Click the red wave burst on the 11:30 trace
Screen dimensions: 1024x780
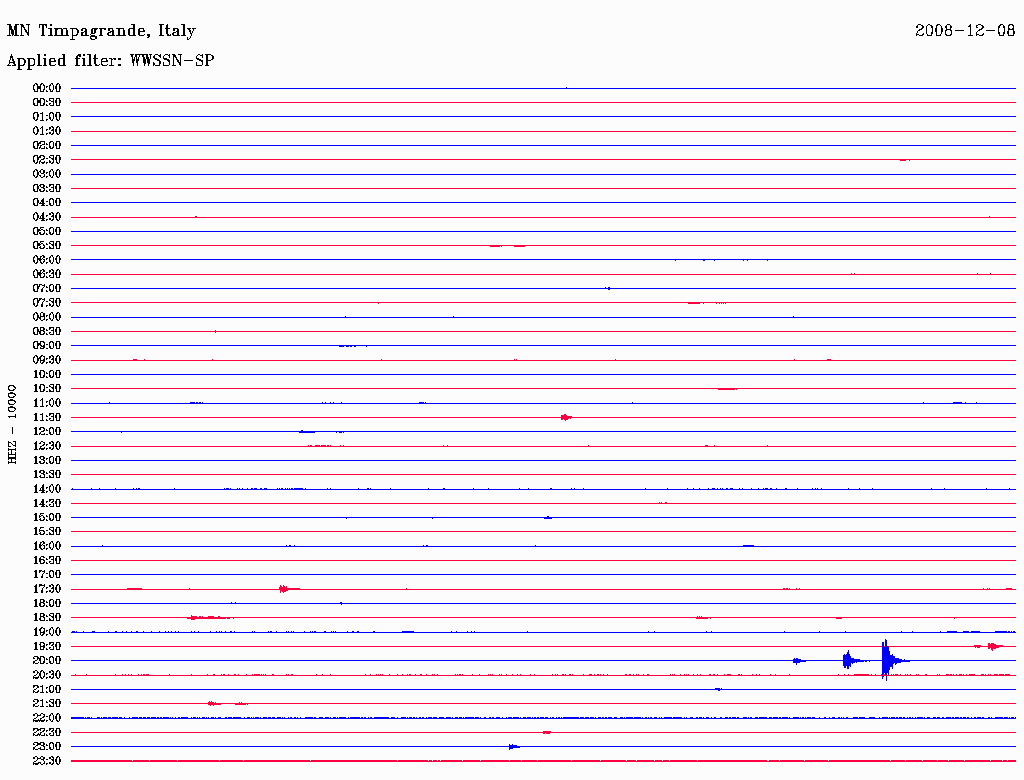(x=566, y=417)
